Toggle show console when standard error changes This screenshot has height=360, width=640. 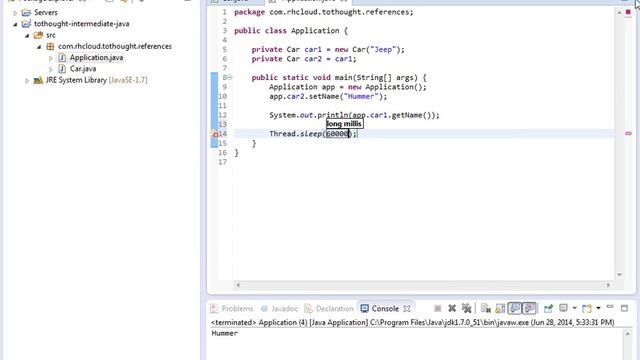click(x=529, y=309)
